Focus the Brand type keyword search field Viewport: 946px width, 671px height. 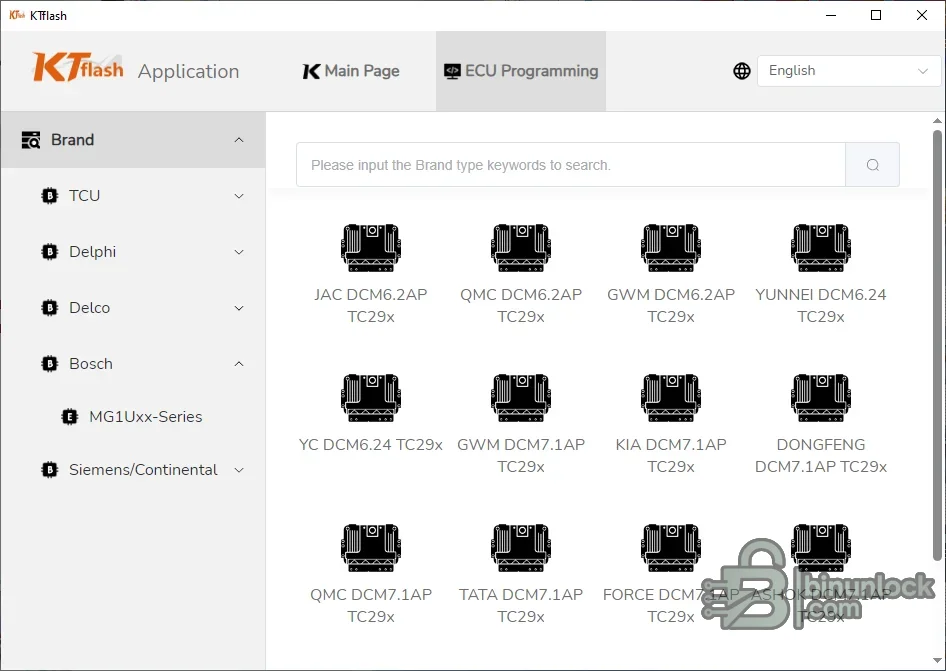[x=571, y=165]
